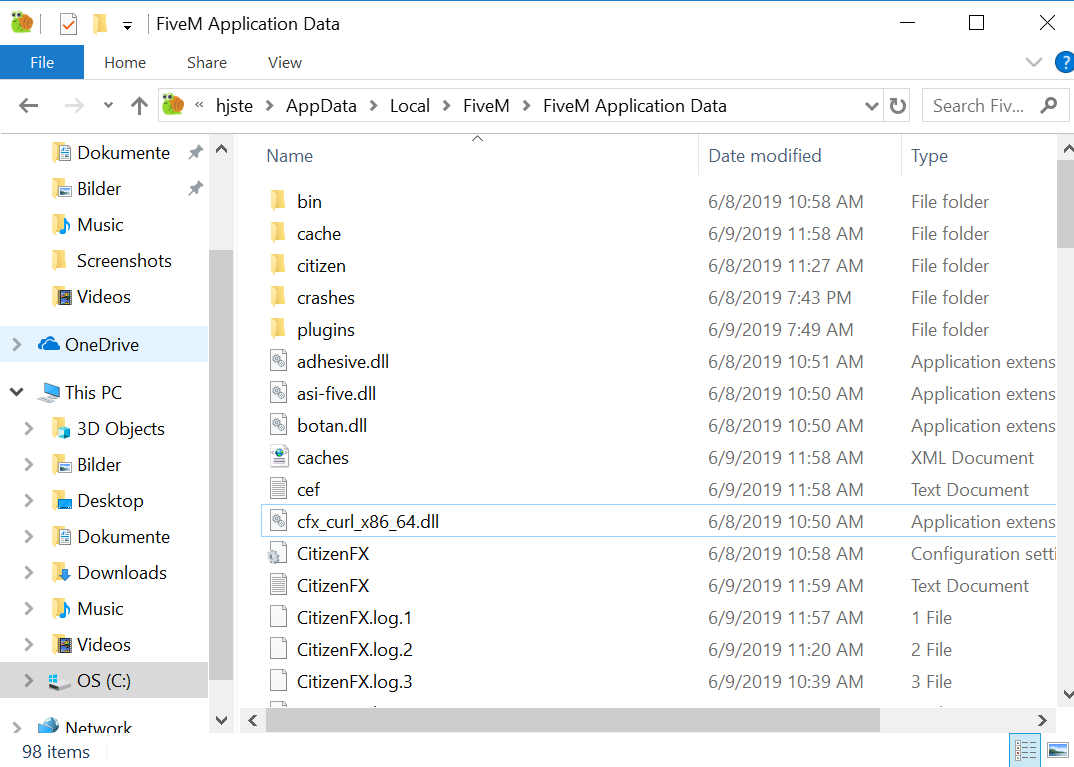Screen dimensions: 1074x767
Task: Switch to Large icons view layout
Action: point(1058,751)
